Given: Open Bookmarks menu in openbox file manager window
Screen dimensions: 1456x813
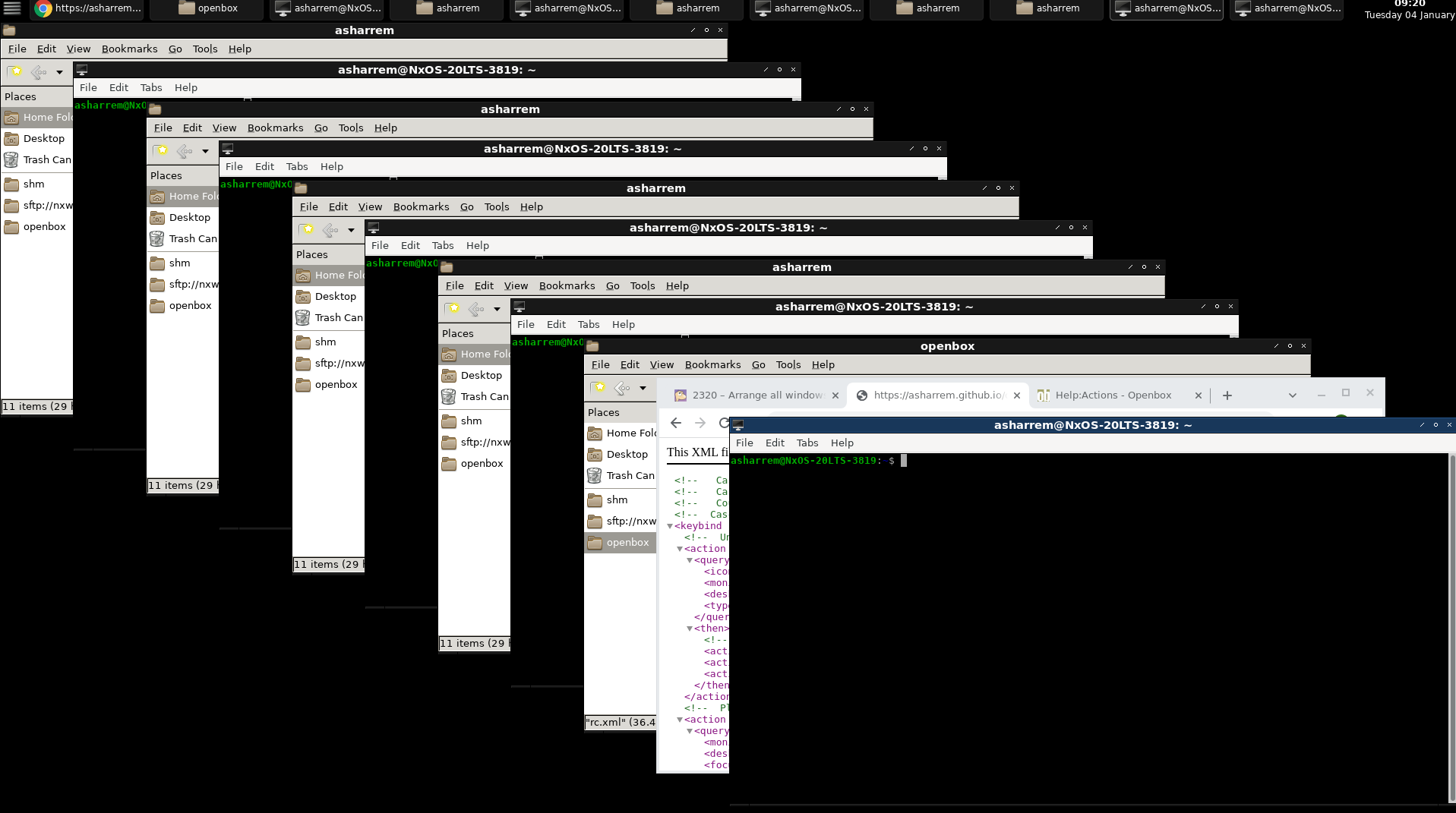Looking at the screenshot, I should [712, 364].
